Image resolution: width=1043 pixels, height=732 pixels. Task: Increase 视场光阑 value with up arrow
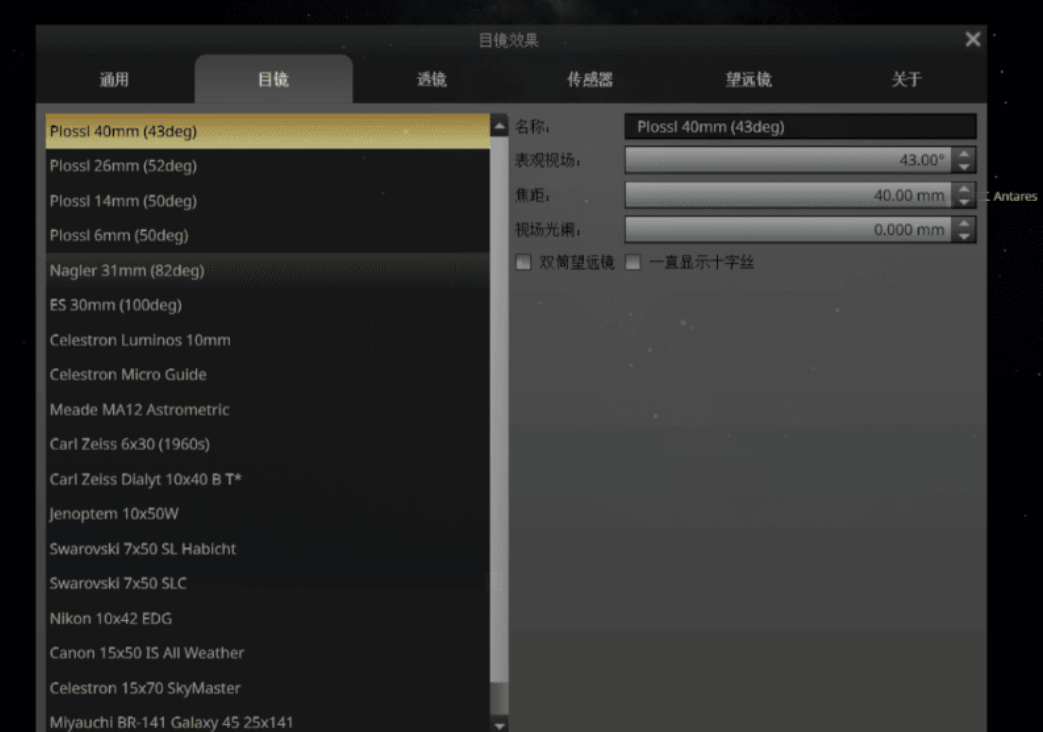coord(964,224)
